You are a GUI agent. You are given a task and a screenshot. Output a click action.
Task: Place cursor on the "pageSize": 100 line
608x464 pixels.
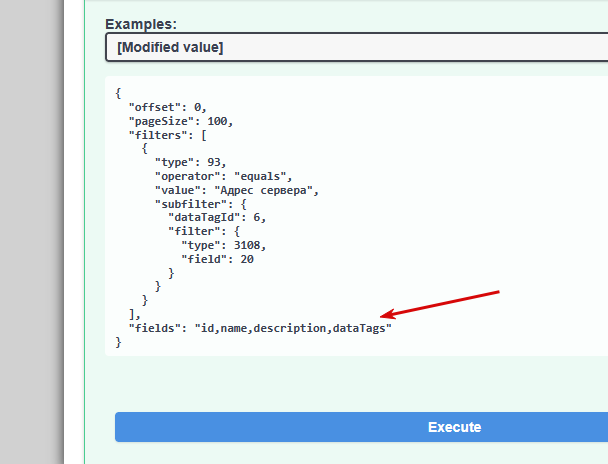point(181,121)
